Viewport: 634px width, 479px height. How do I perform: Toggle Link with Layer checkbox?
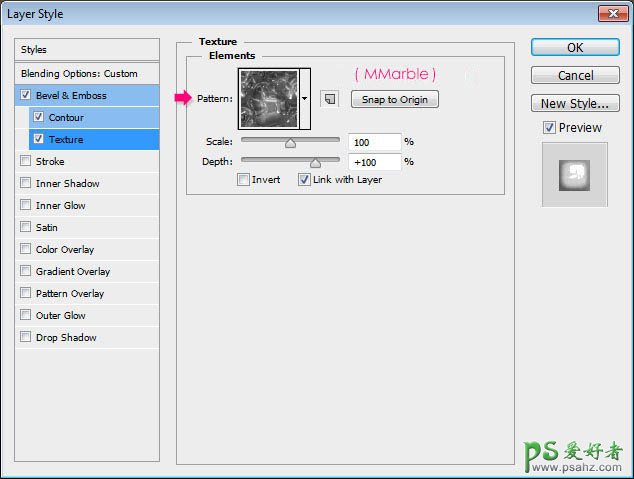point(304,180)
